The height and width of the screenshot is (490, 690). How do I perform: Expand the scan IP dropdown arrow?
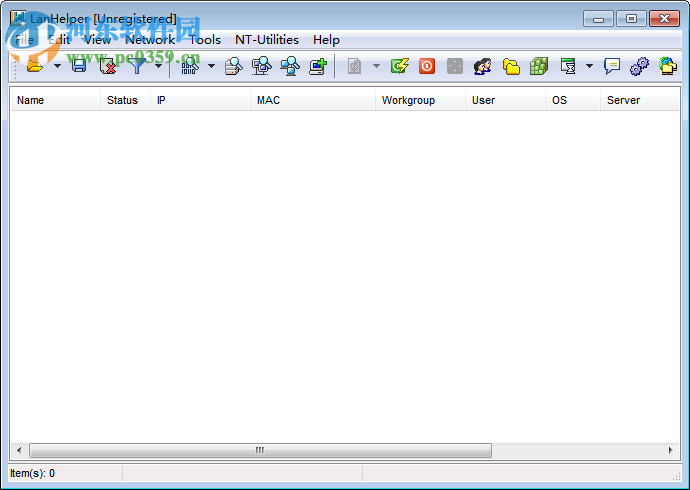tap(212, 66)
